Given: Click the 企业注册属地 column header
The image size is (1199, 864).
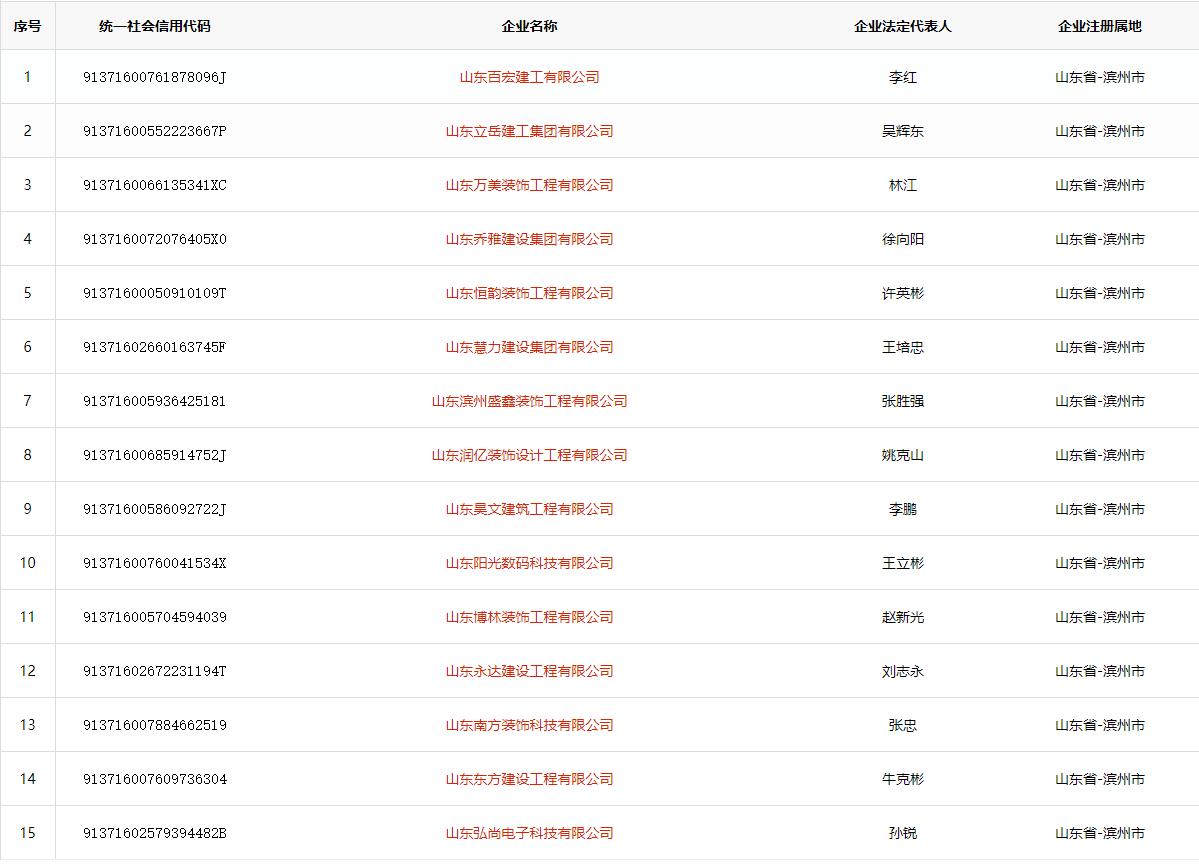Looking at the screenshot, I should point(1099,26).
